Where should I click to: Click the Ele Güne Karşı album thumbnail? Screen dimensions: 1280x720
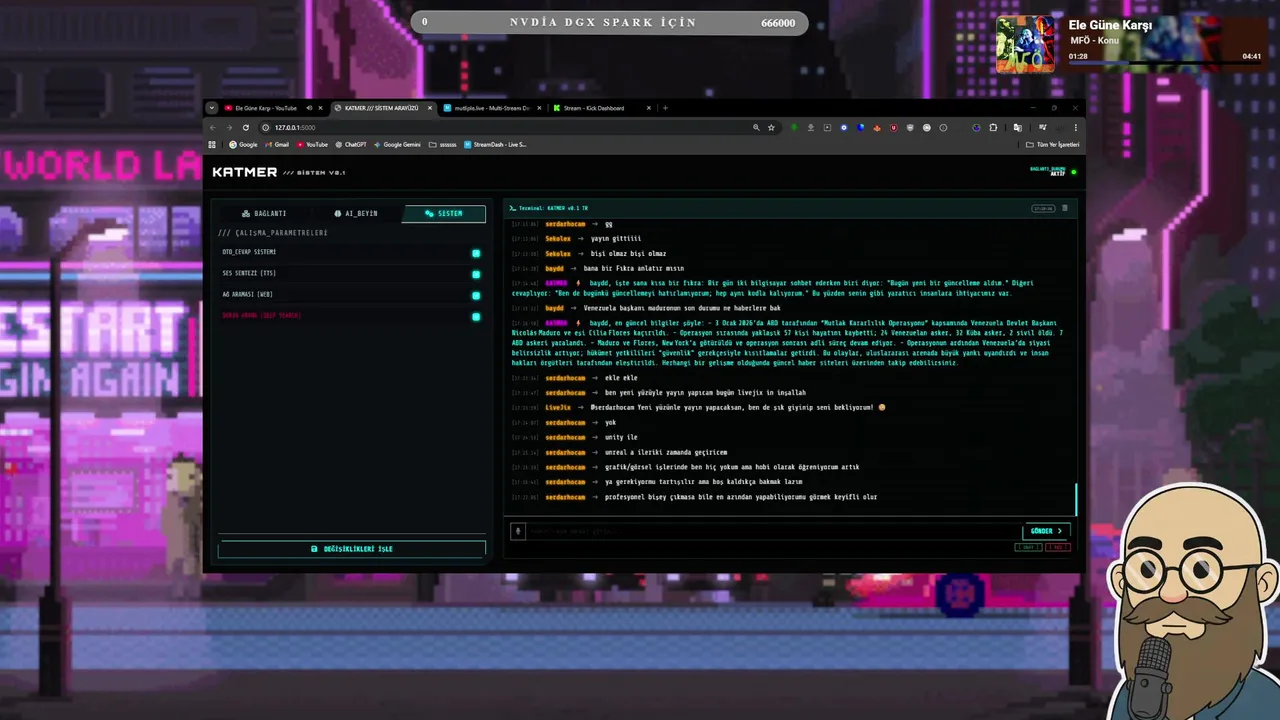point(1025,45)
